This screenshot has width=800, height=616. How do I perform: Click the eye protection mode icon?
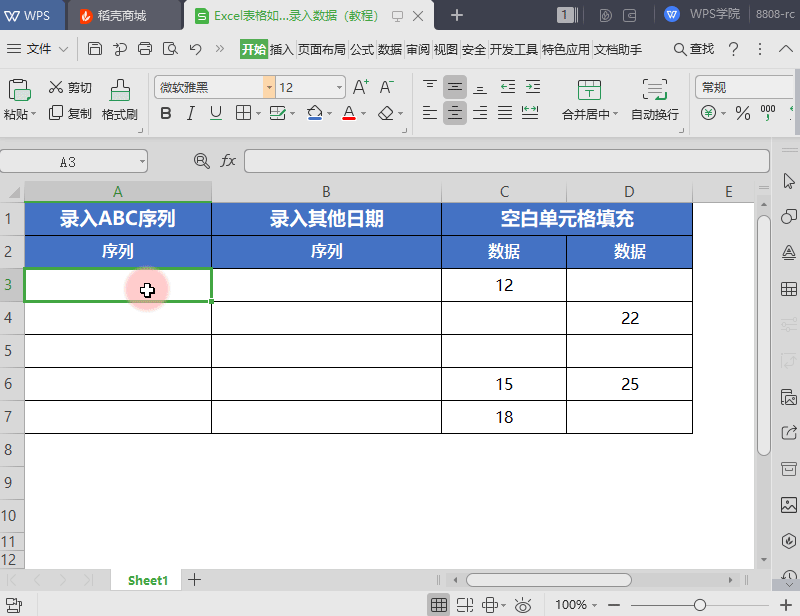click(x=521, y=605)
